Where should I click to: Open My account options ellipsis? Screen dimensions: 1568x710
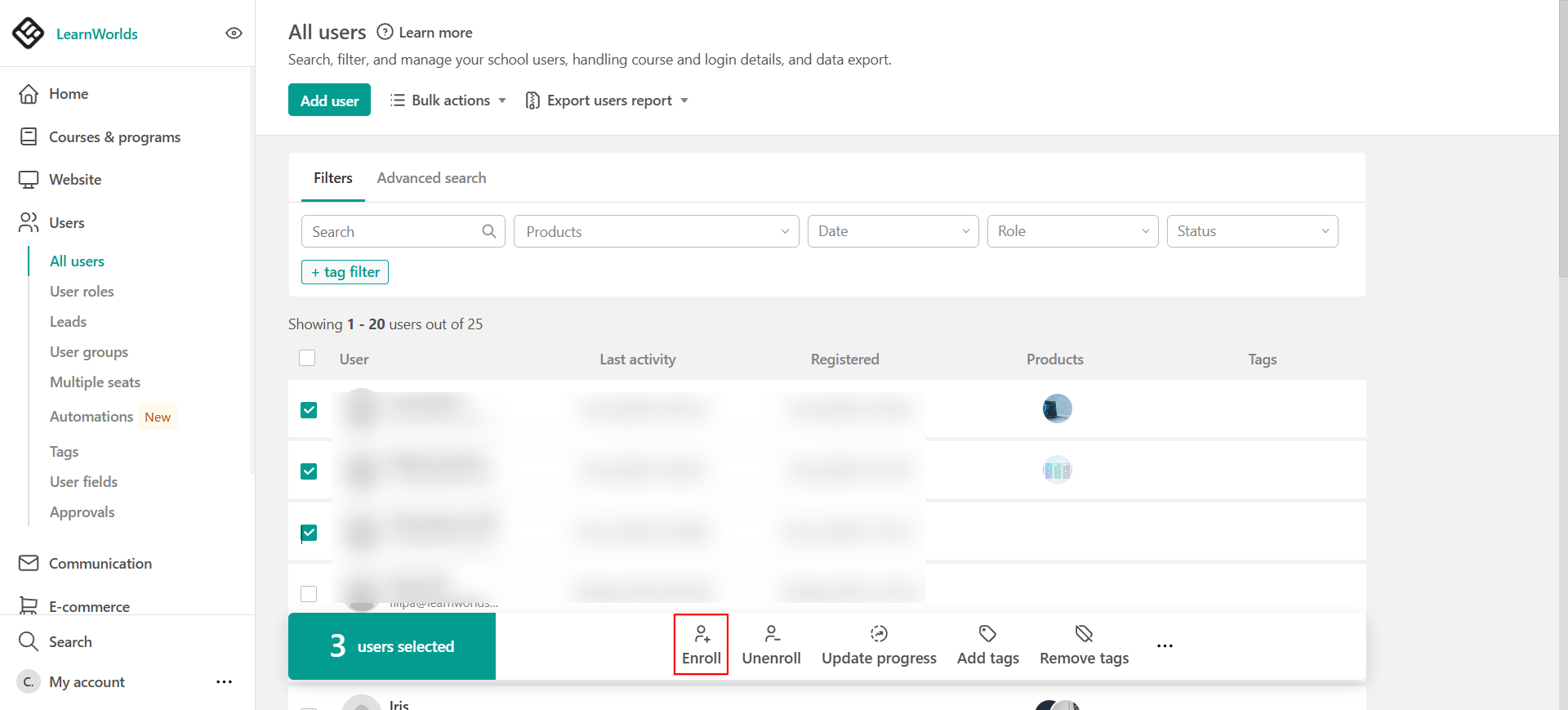coord(225,682)
